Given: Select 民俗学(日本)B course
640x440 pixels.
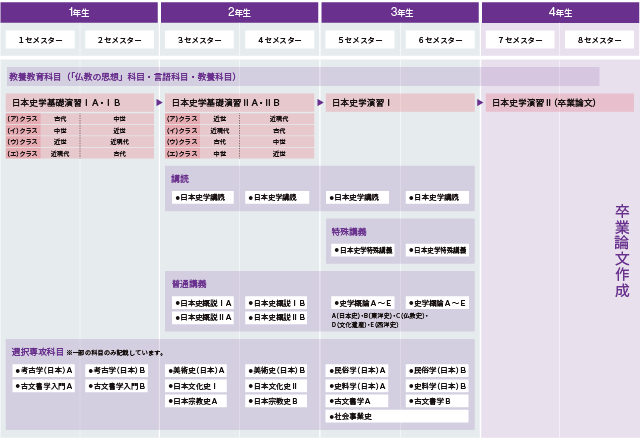Looking at the screenshot, I should click(x=437, y=371).
